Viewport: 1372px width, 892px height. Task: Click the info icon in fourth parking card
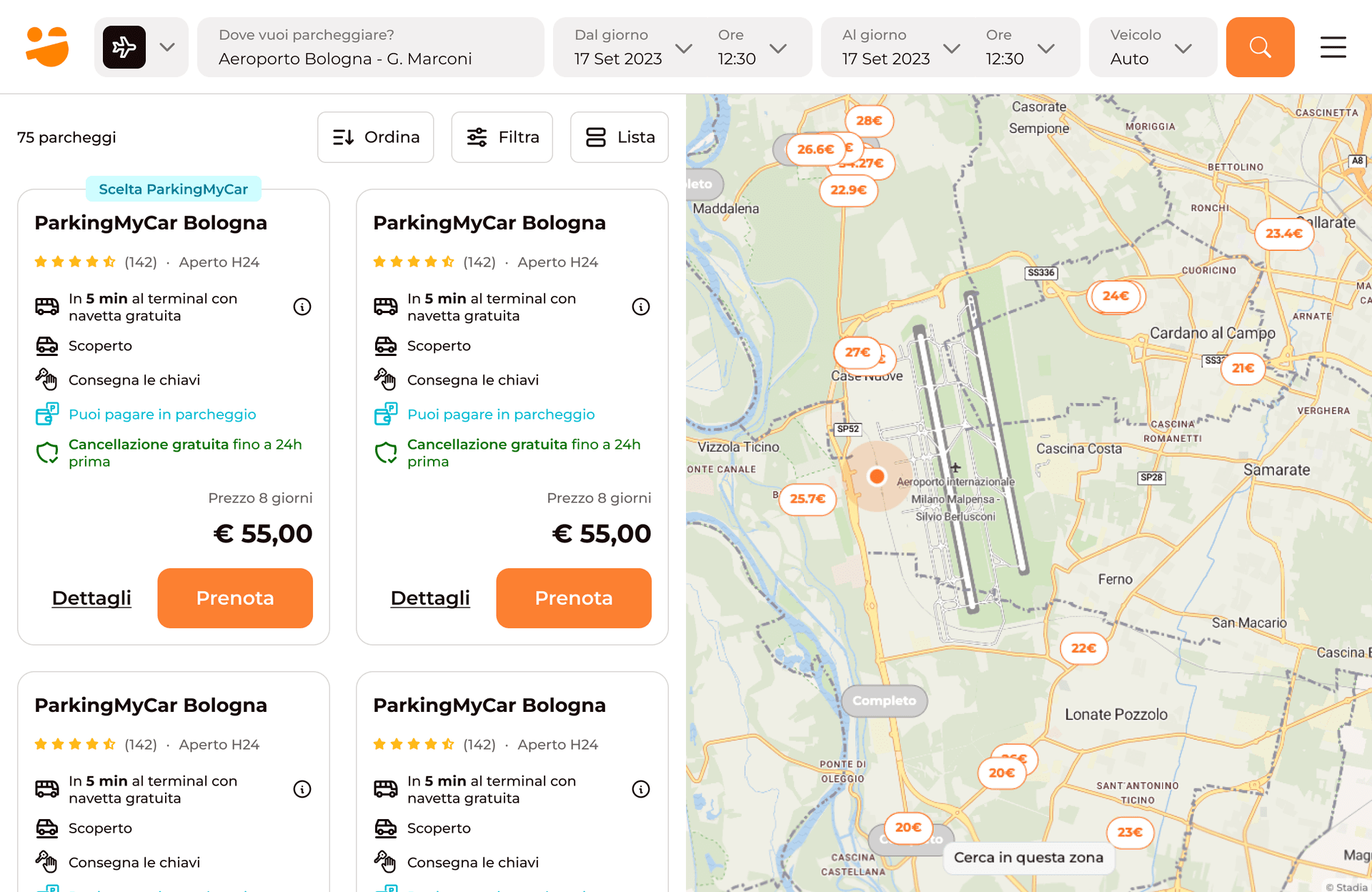641,789
